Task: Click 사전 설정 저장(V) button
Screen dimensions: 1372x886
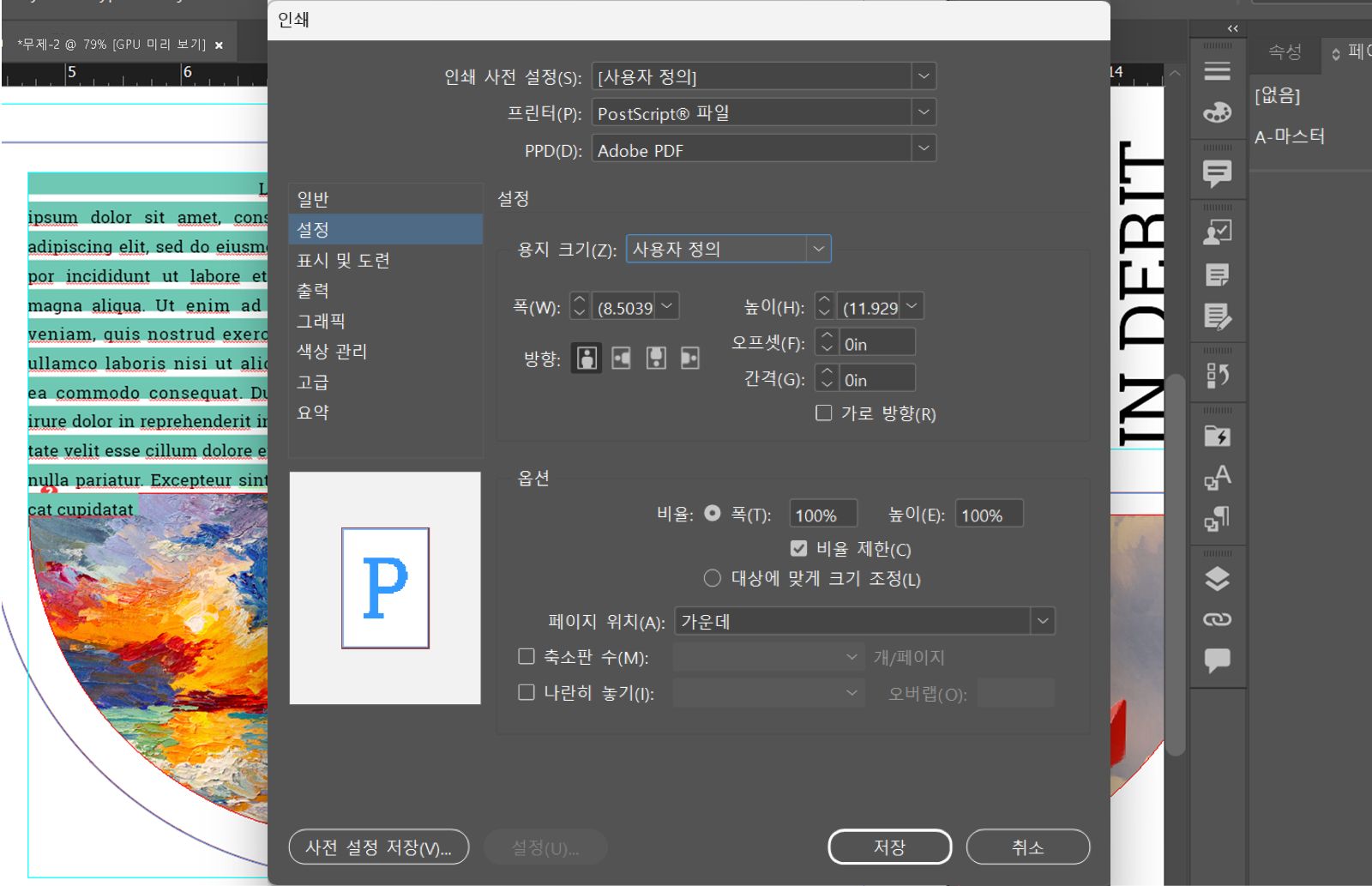Action: pyautogui.click(x=379, y=847)
